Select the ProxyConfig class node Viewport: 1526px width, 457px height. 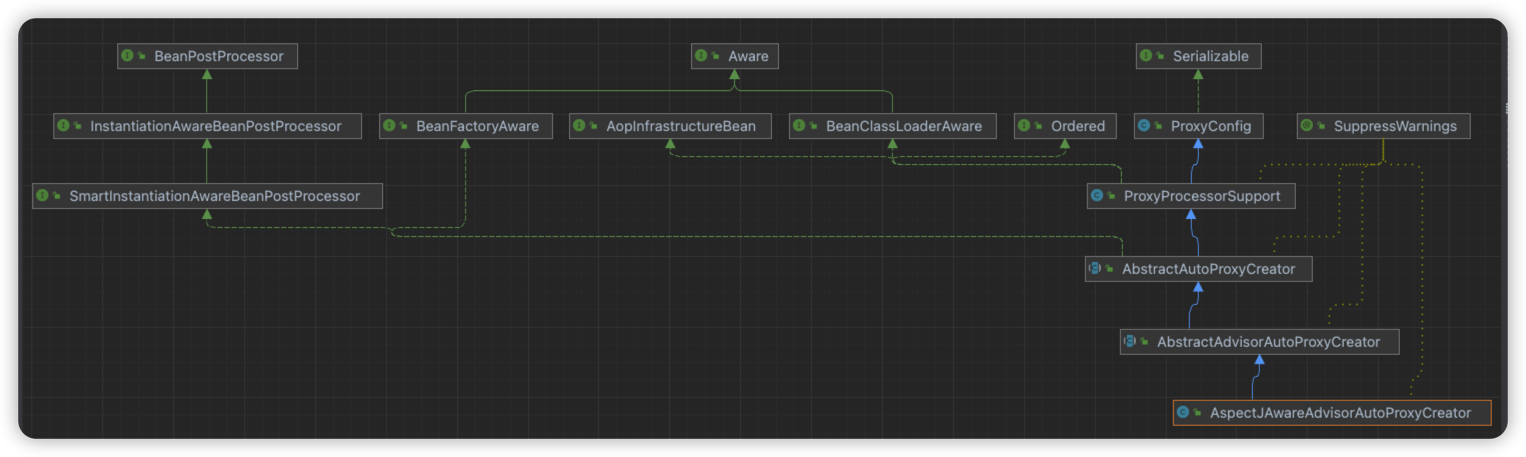coord(1198,127)
